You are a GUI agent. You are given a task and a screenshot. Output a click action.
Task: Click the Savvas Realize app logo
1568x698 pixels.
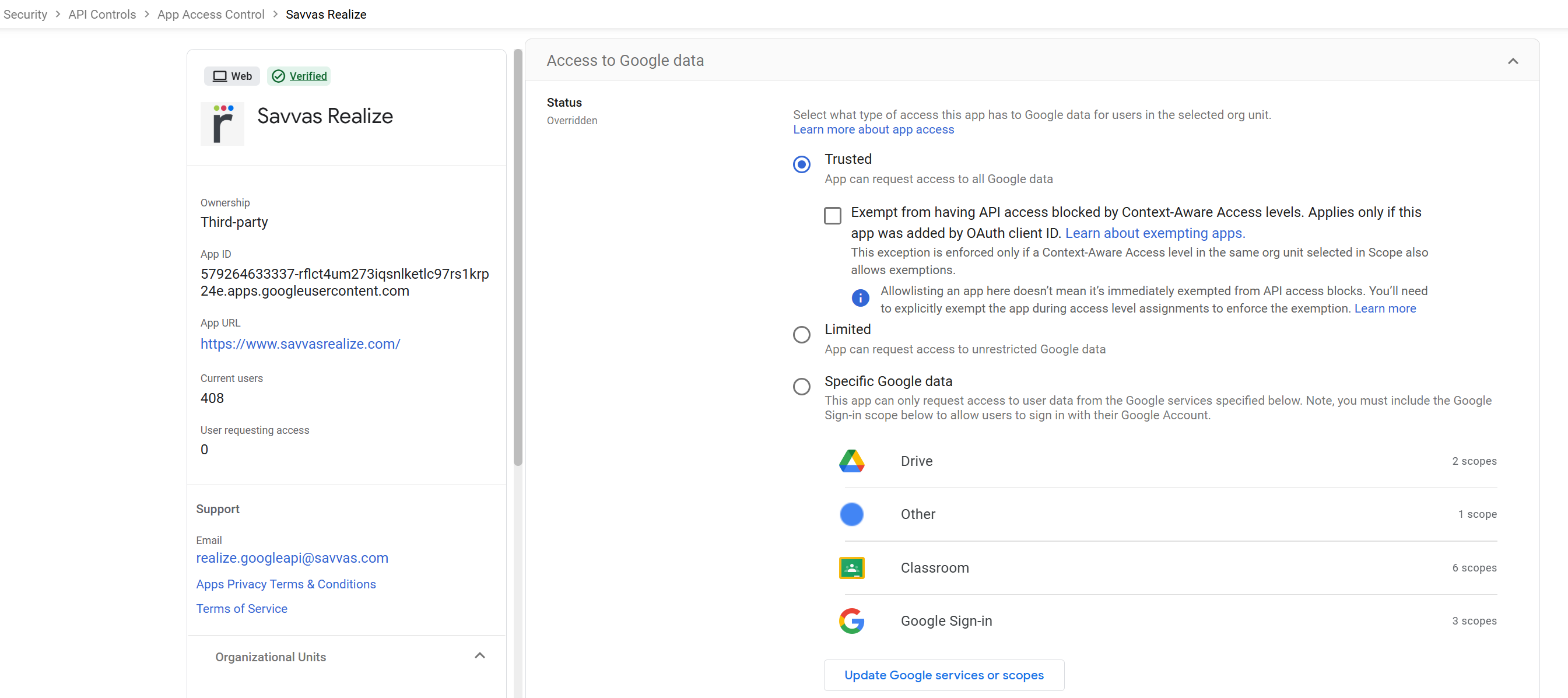[222, 124]
